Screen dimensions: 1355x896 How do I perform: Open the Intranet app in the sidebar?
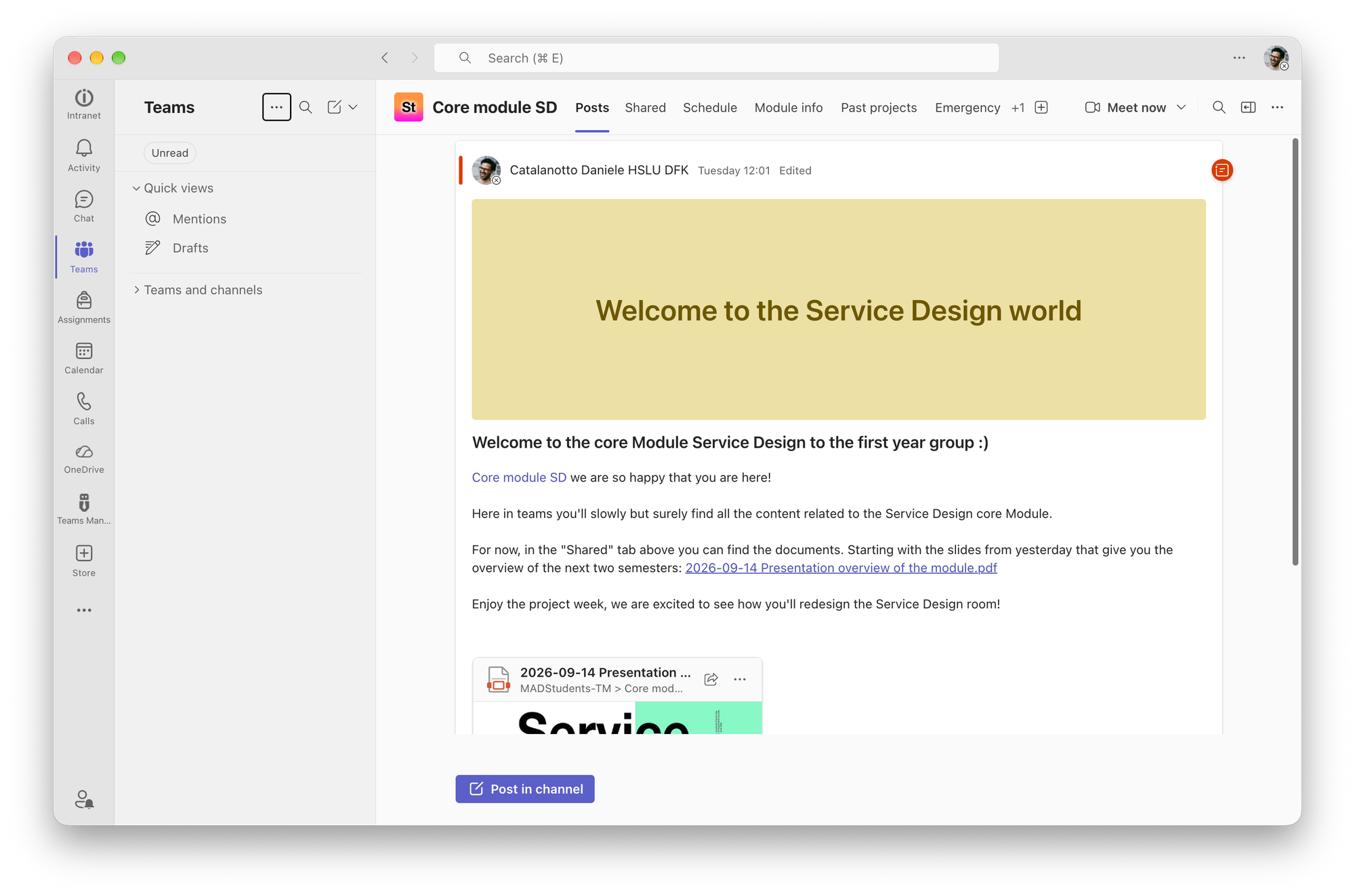(84, 104)
